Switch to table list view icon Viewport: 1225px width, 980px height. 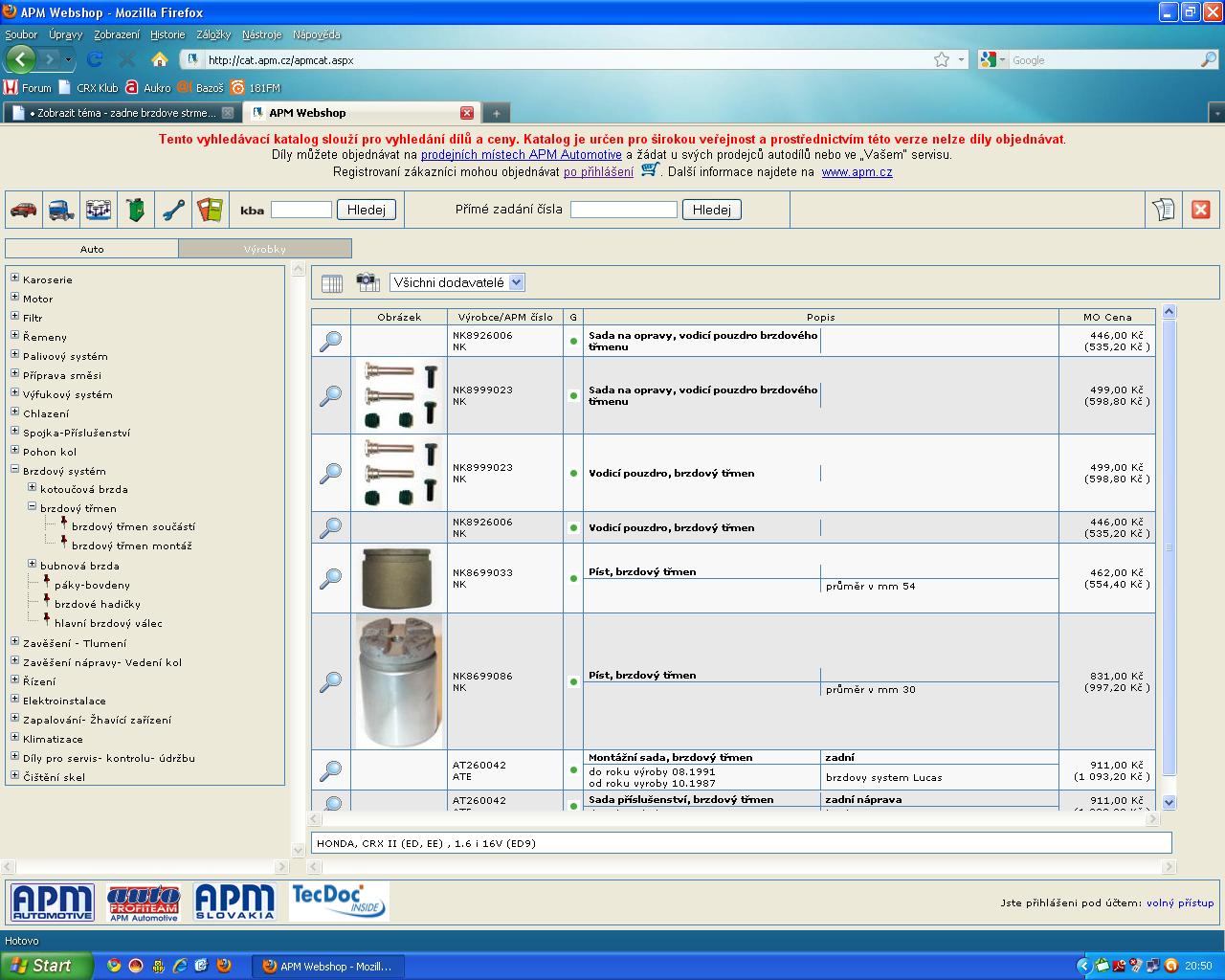332,283
